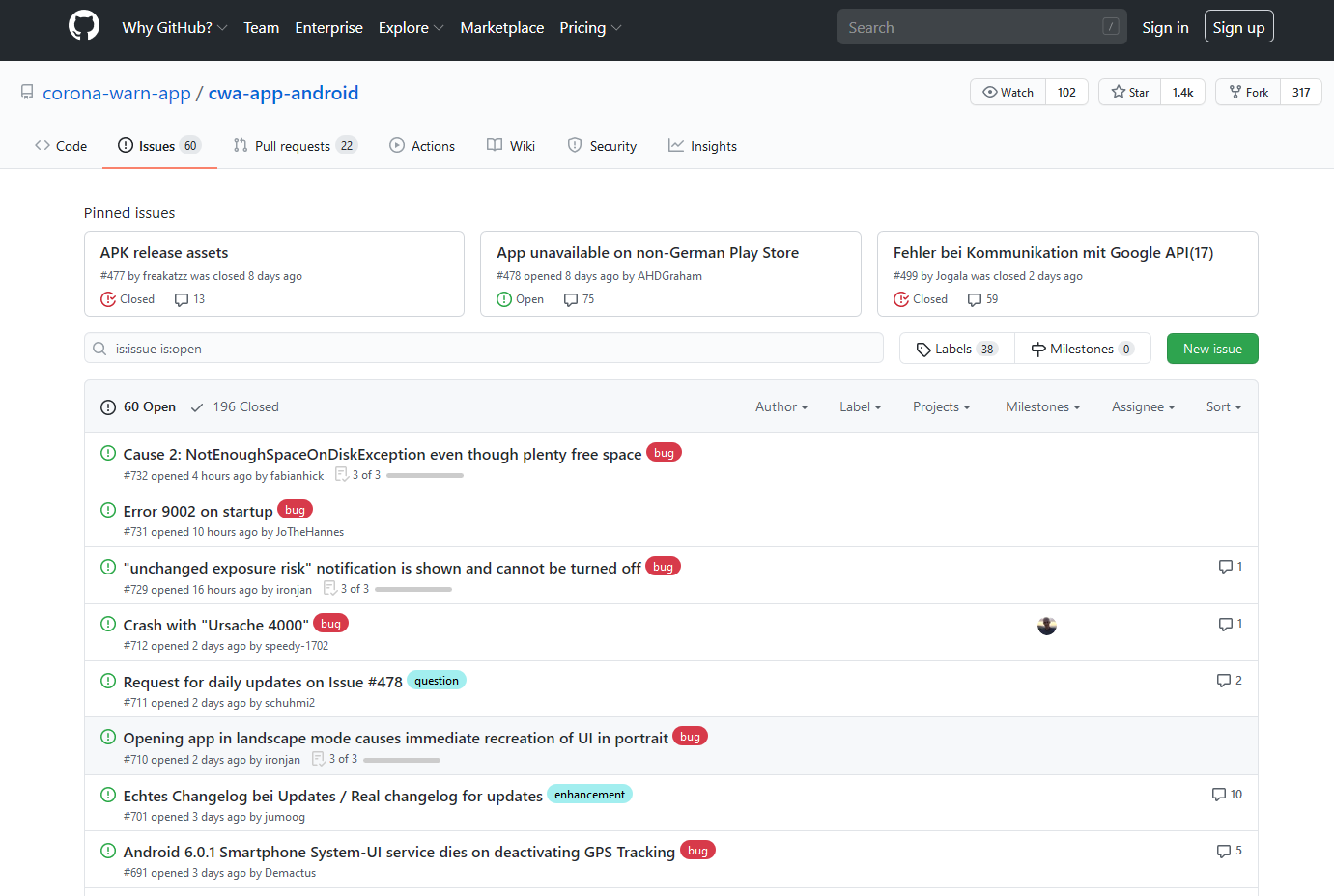Open the 1.4k stargazers count
The width and height of the screenshot is (1334, 896).
pos(1182,92)
